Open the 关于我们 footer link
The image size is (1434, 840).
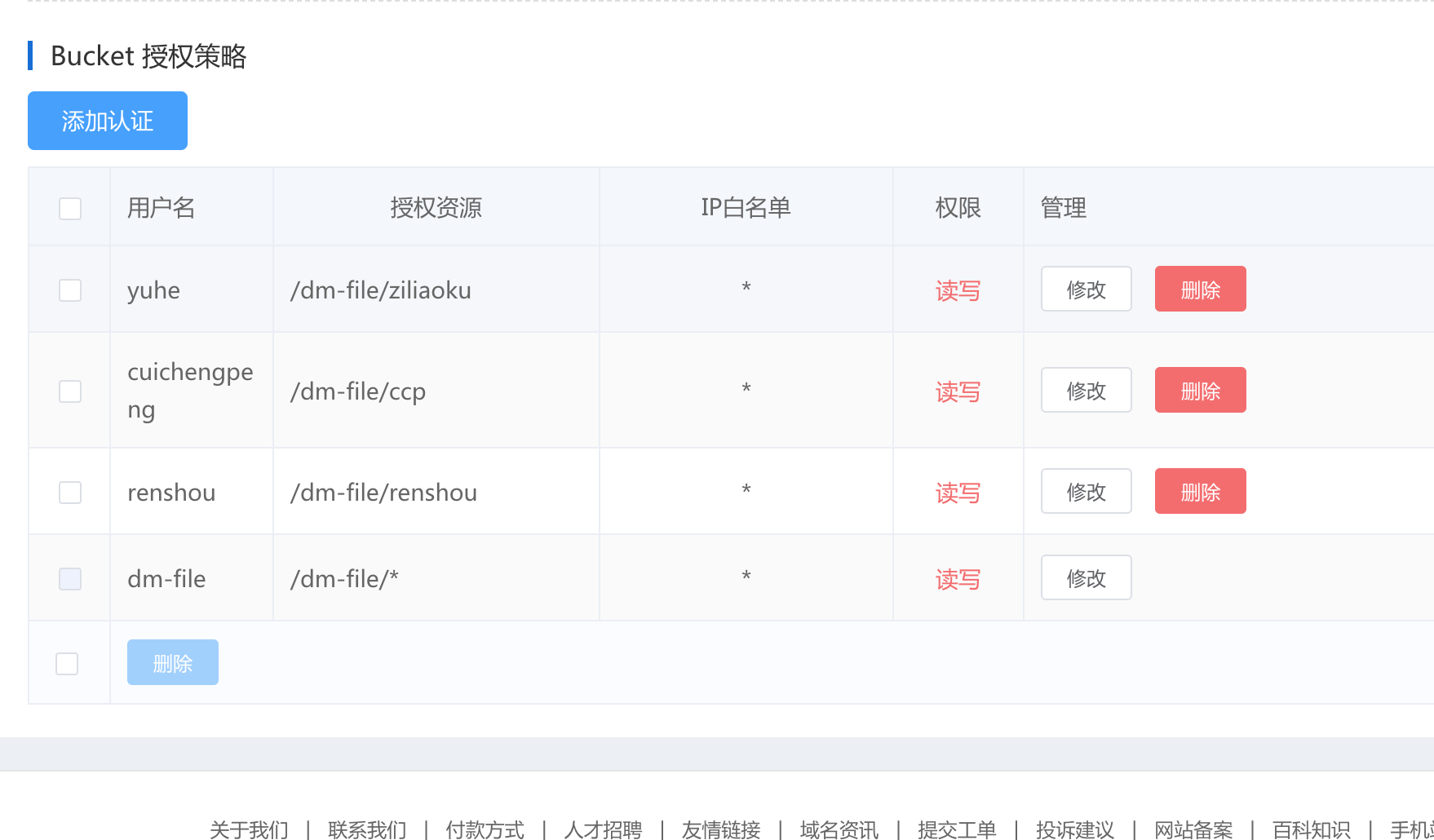click(x=249, y=829)
